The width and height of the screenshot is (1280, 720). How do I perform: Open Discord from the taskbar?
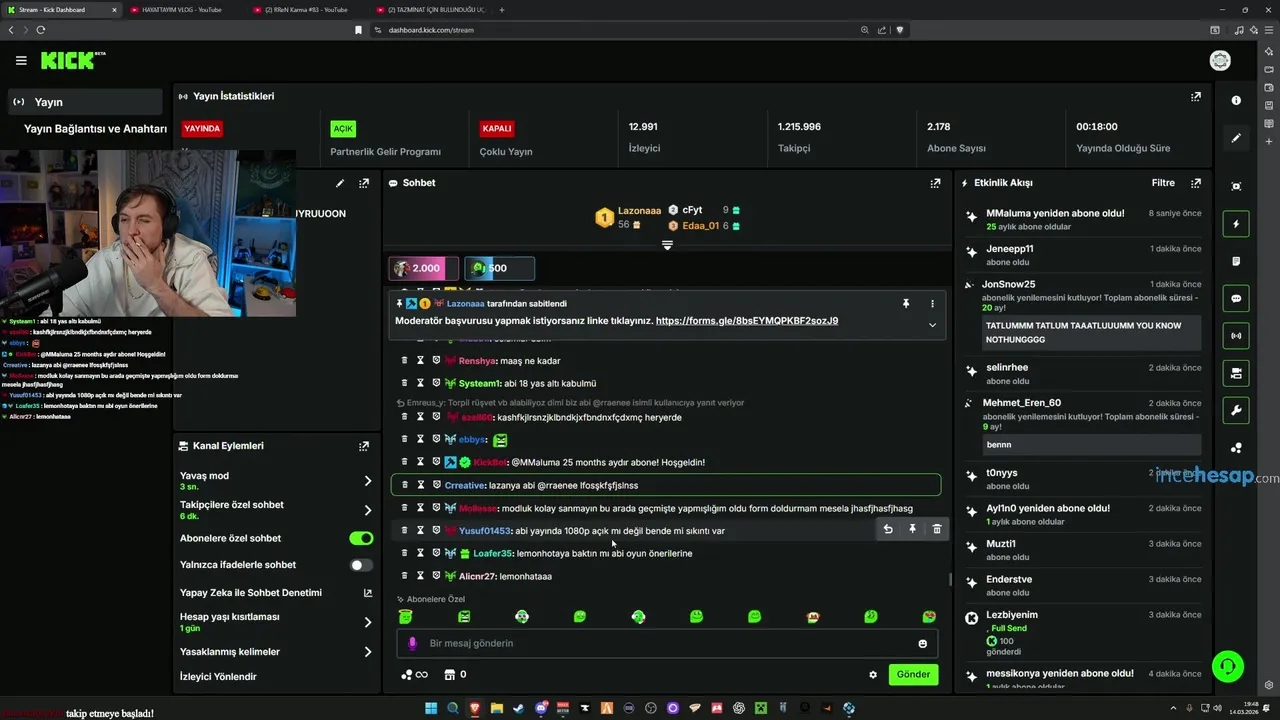(x=541, y=708)
